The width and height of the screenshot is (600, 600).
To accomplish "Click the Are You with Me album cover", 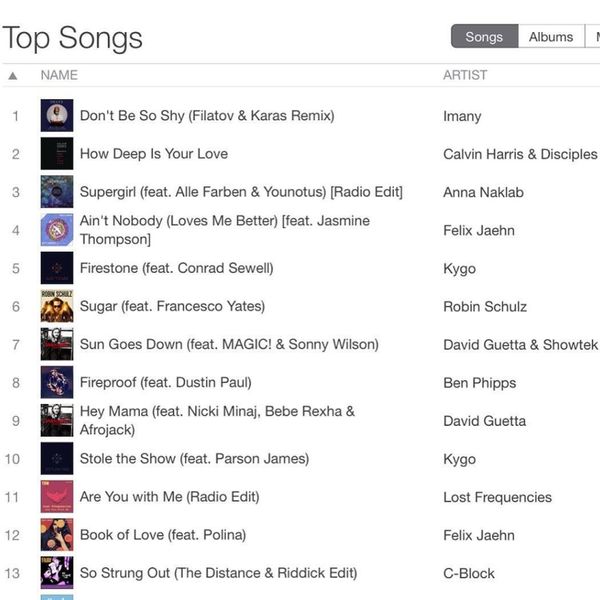I will (x=57, y=497).
